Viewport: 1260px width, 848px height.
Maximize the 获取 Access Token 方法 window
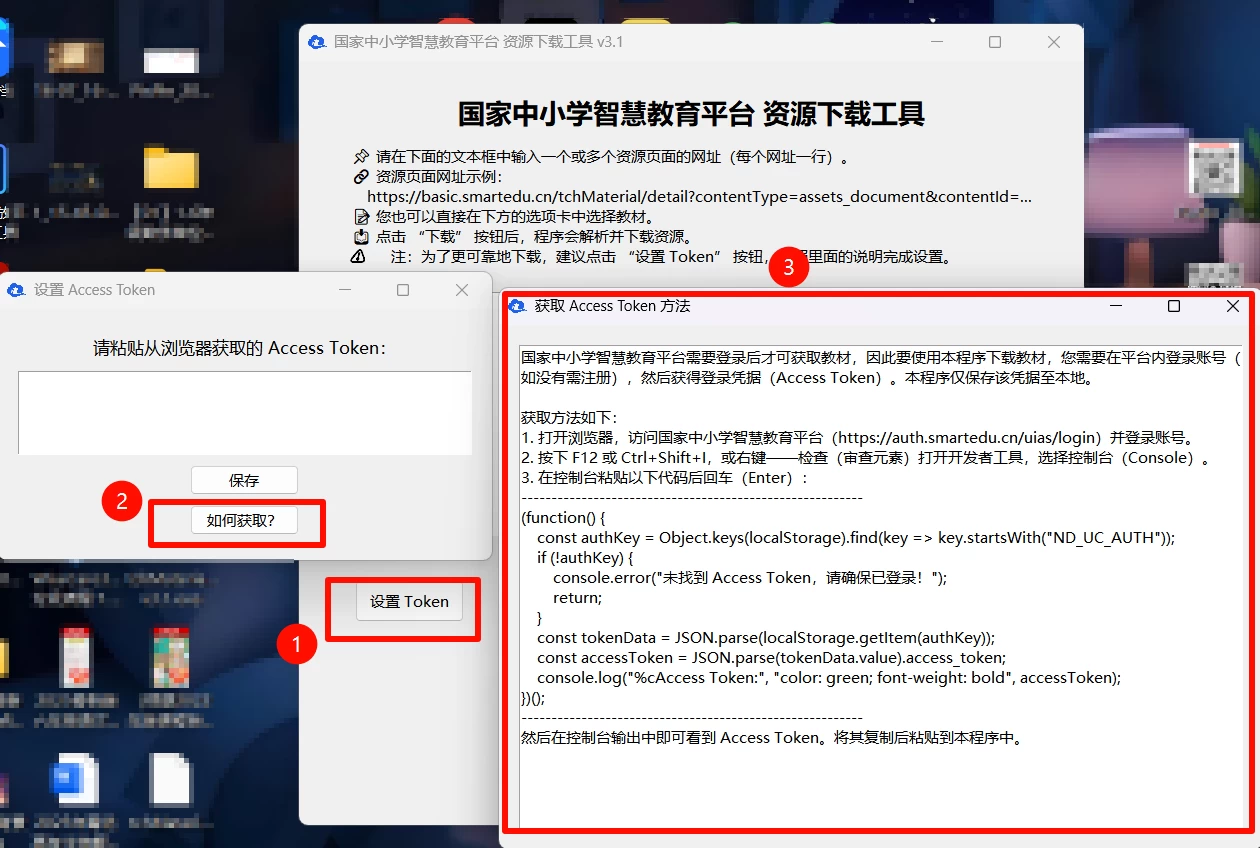(1174, 306)
